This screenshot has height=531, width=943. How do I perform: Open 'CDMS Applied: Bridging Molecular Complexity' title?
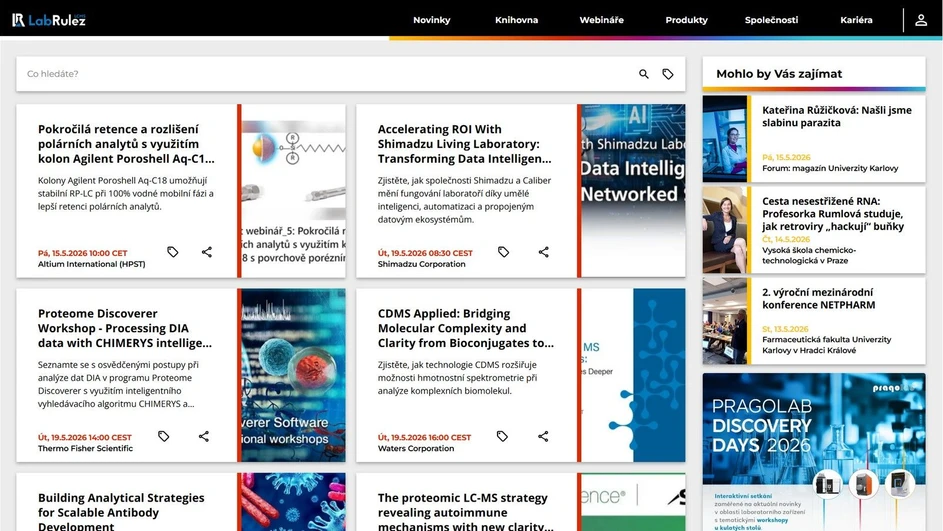tap(465, 328)
